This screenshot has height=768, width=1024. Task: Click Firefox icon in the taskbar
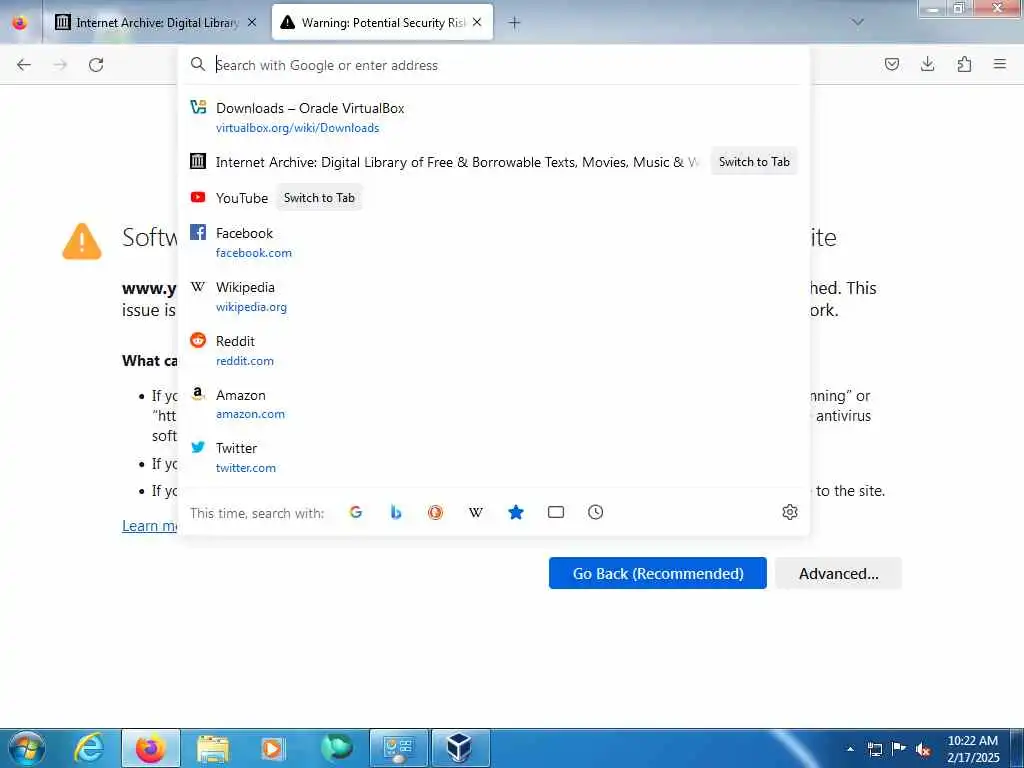pyautogui.click(x=151, y=748)
